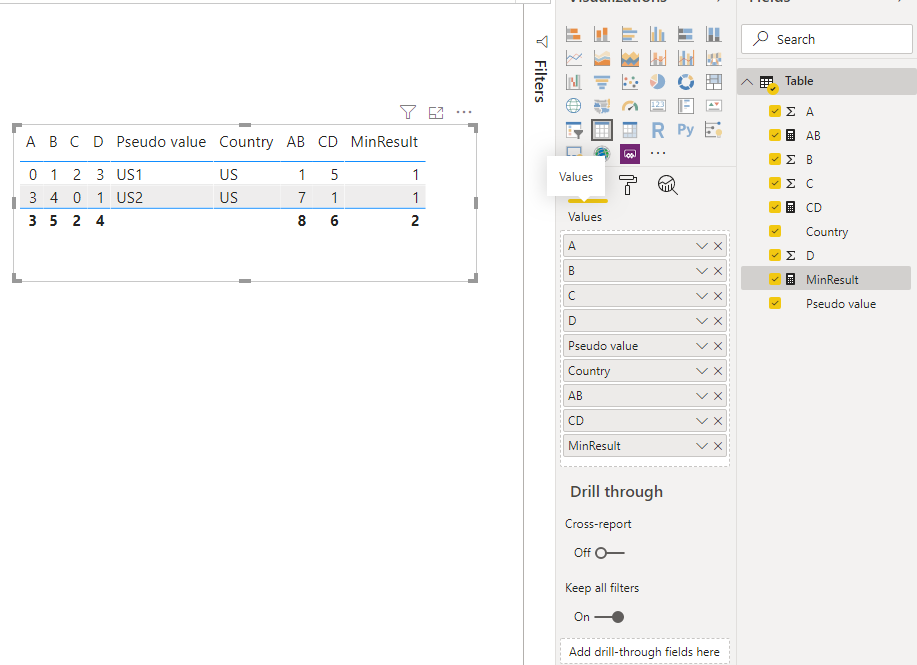This screenshot has height=665, width=917.
Task: Select the pie chart visual
Action: coord(657,82)
